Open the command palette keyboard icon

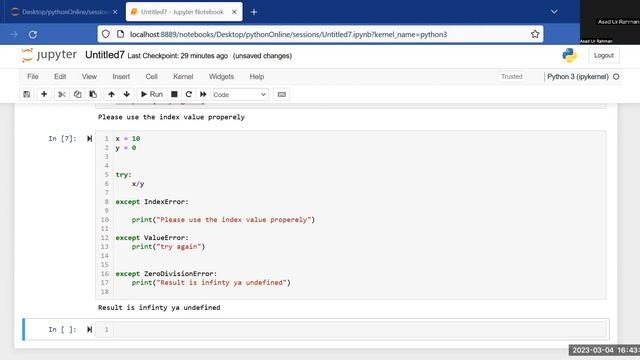coord(282,94)
